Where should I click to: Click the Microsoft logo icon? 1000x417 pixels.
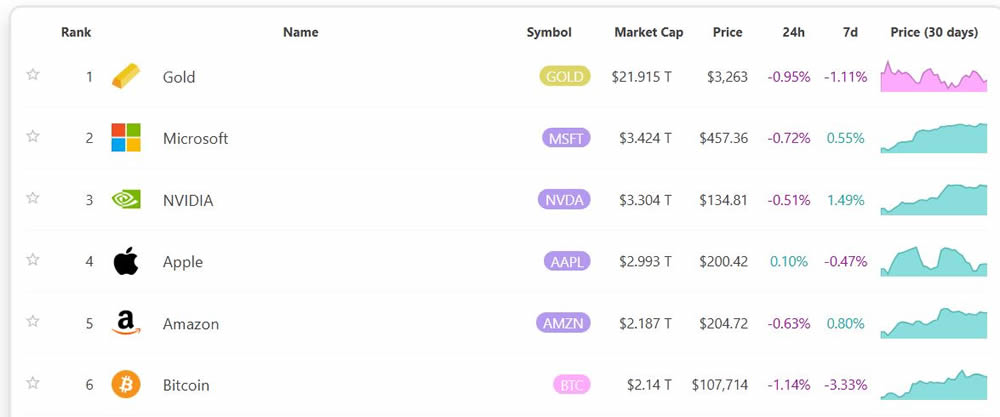(x=126, y=138)
